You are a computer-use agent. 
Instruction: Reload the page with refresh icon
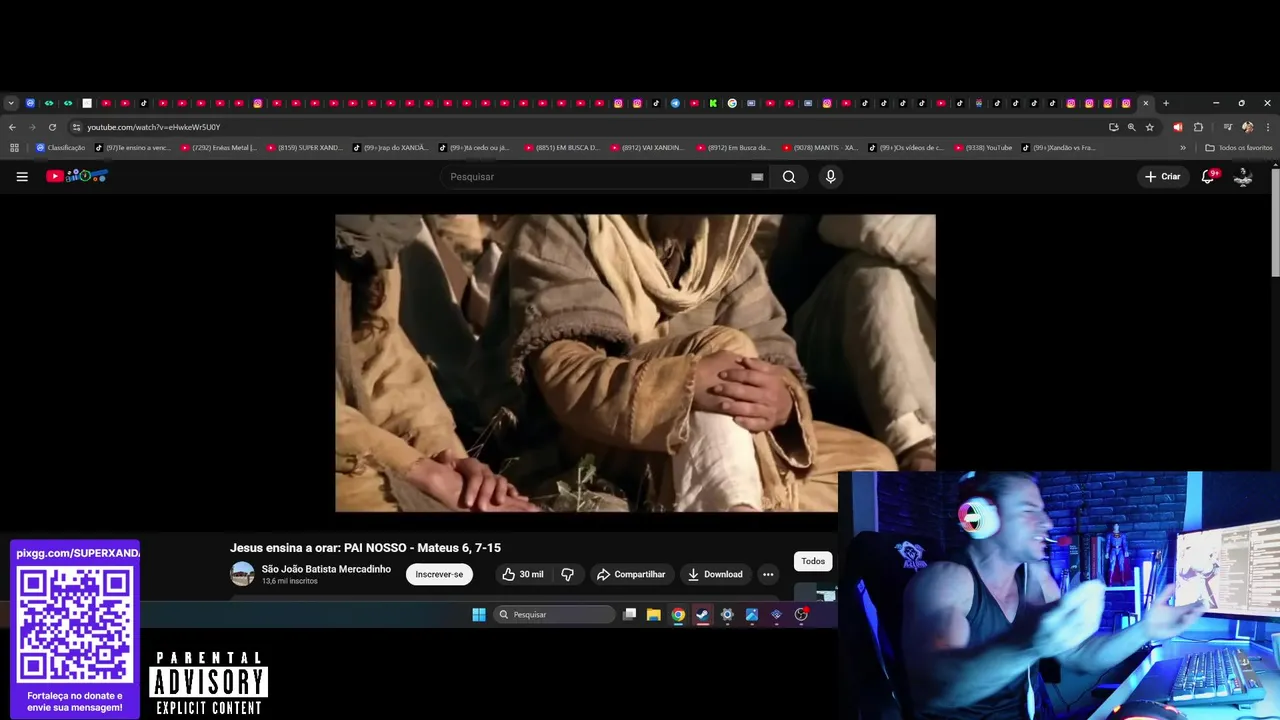click(52, 127)
